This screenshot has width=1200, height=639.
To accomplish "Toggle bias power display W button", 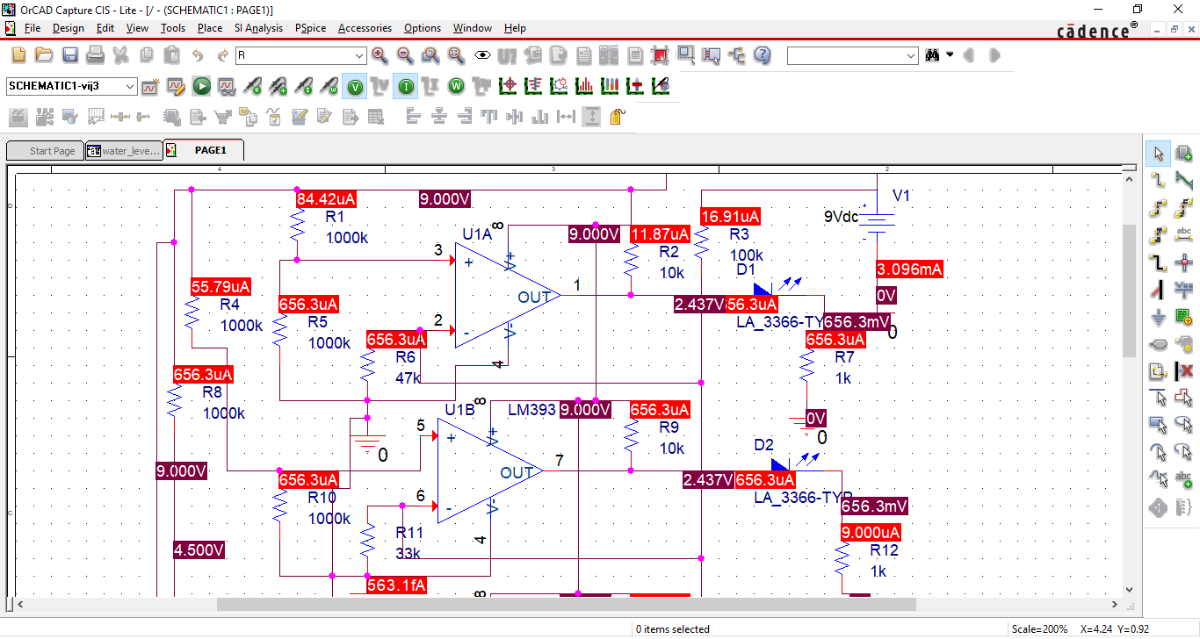I will [x=456, y=87].
